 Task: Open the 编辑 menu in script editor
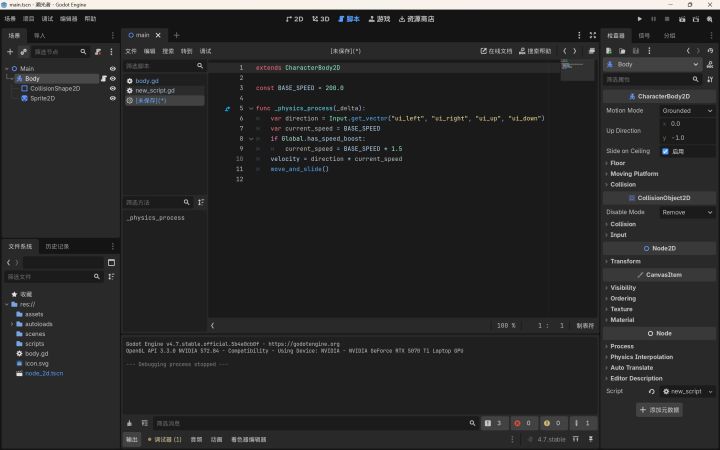click(149, 51)
